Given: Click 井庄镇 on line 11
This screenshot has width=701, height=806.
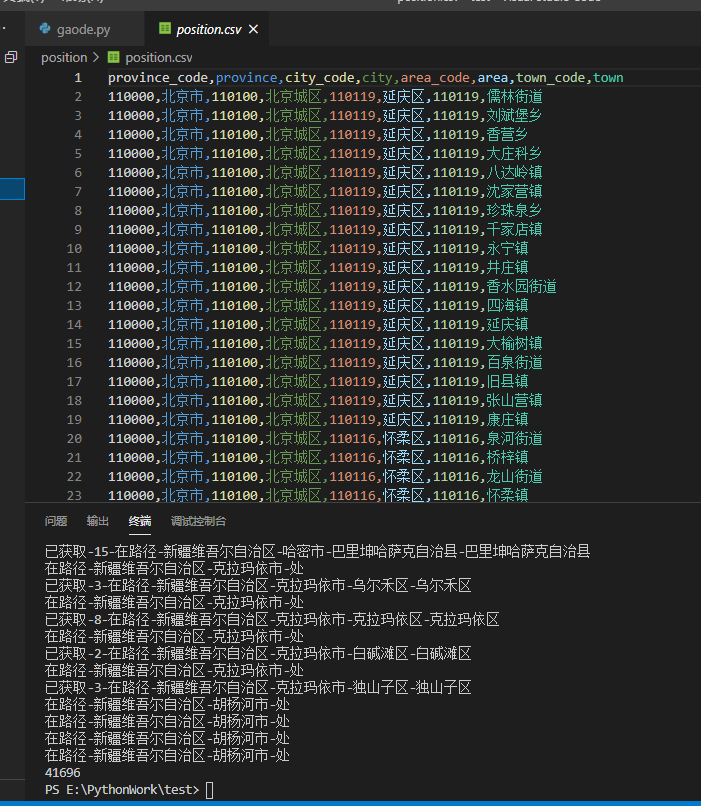Looking at the screenshot, I should (507, 268).
